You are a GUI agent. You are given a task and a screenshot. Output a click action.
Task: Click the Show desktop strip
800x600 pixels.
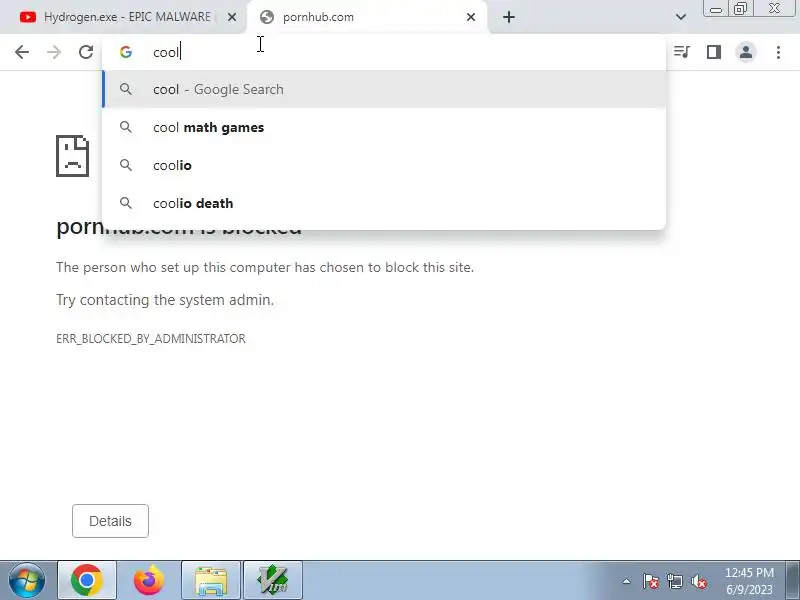[793, 580]
